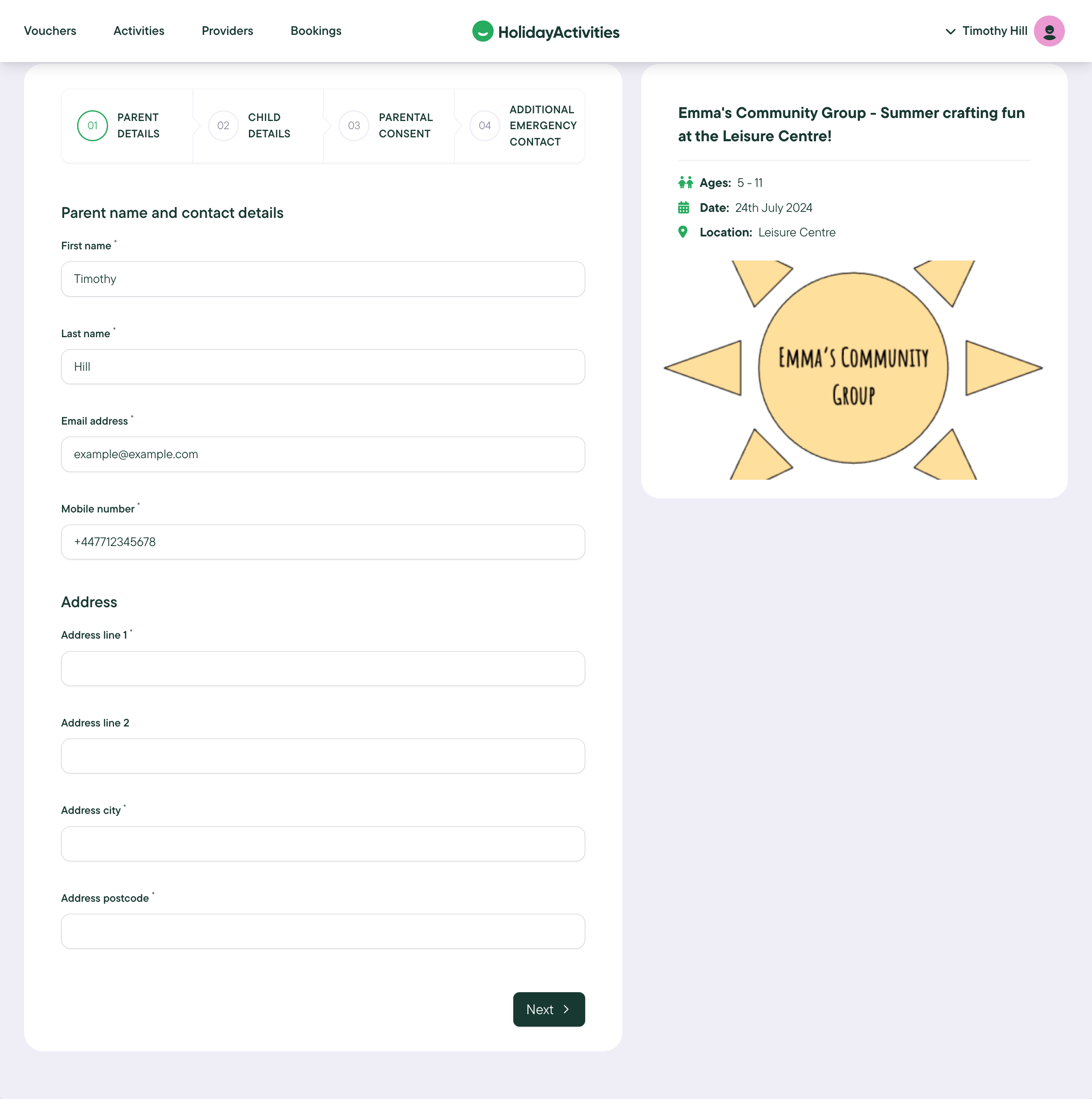This screenshot has height=1099, width=1092.
Task: Click step 02 circle indicator
Action: point(223,126)
